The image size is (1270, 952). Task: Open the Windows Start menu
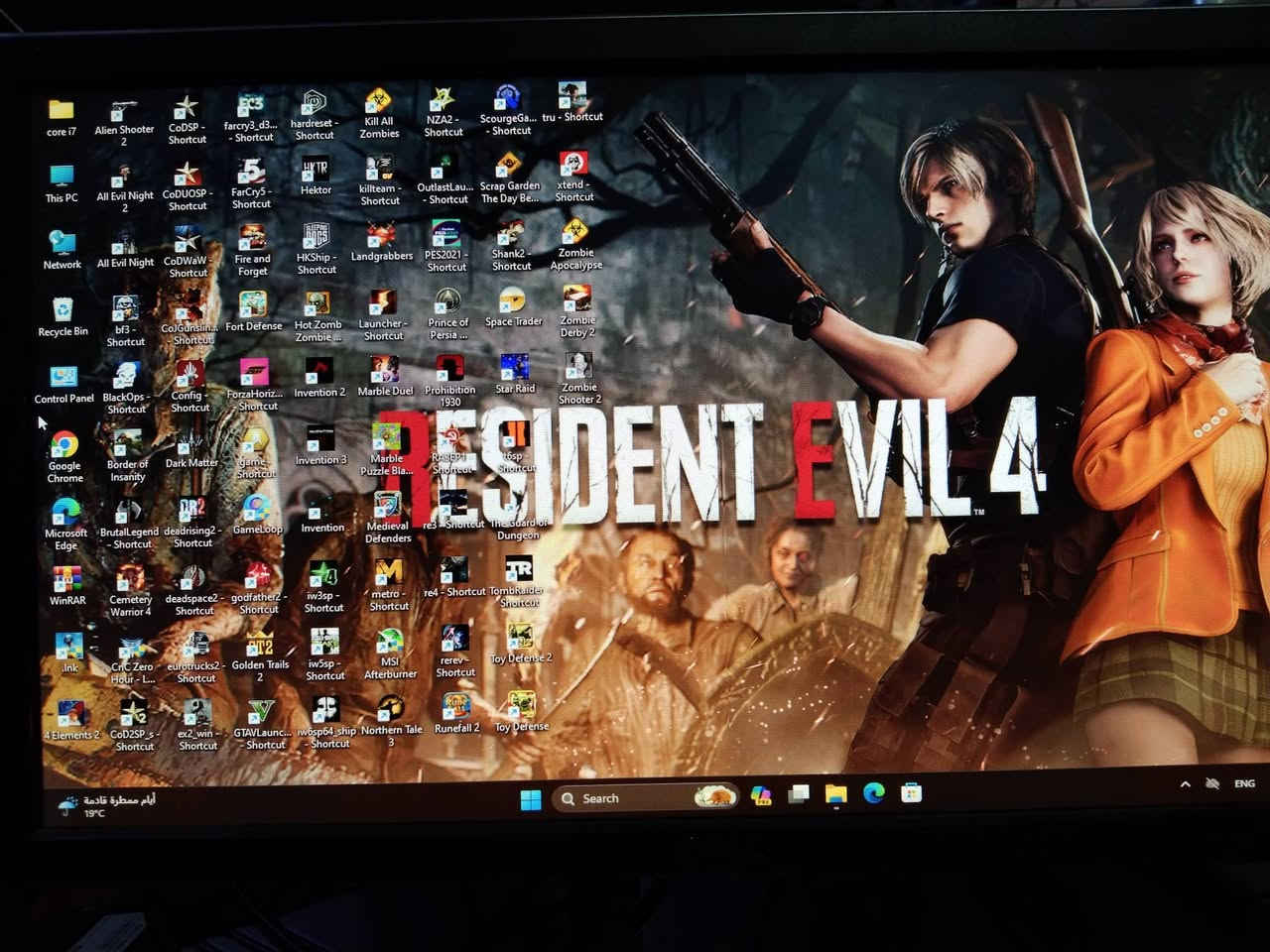tap(531, 799)
